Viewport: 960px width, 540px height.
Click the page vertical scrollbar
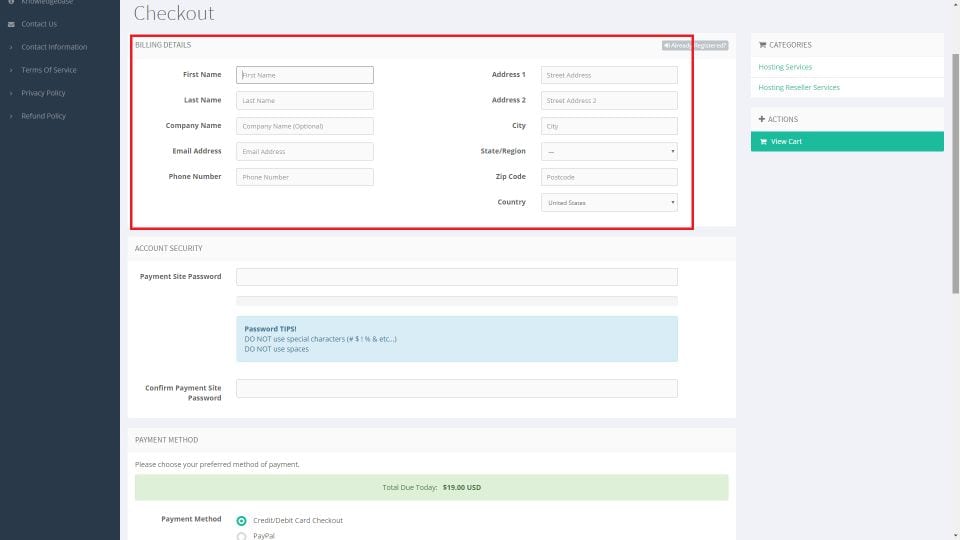(954, 200)
